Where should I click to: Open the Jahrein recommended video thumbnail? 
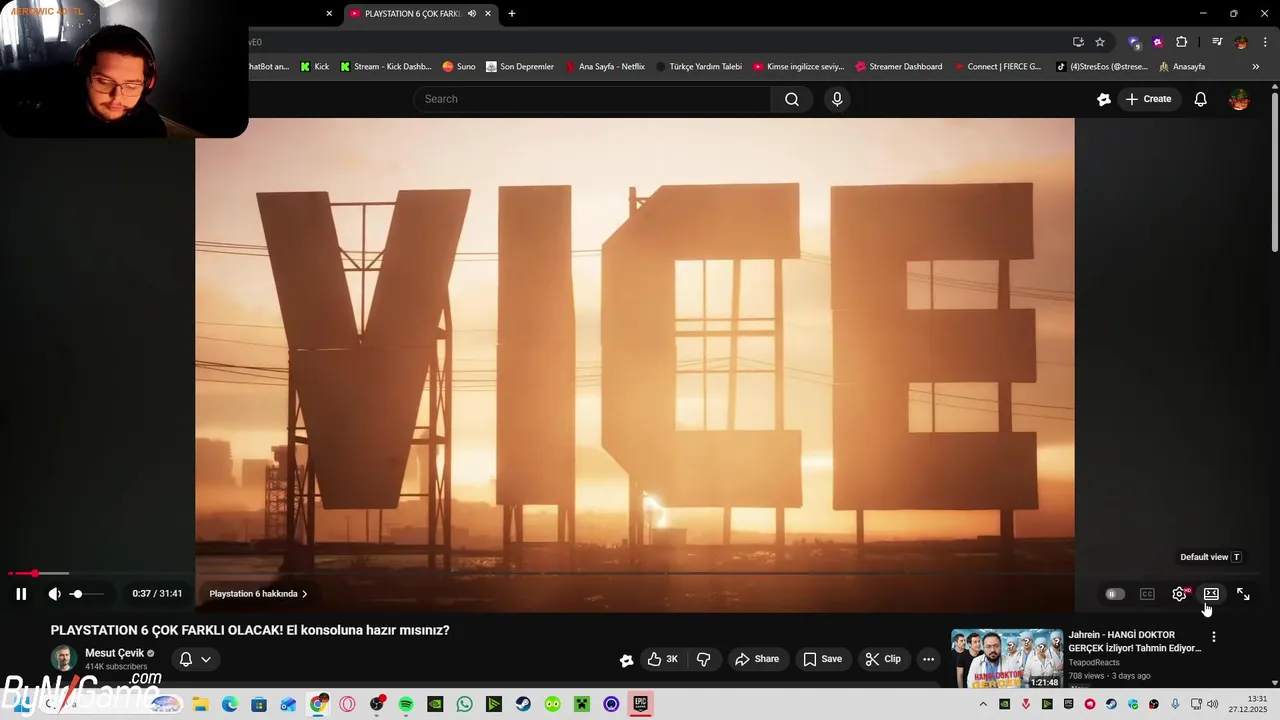tap(1006, 658)
